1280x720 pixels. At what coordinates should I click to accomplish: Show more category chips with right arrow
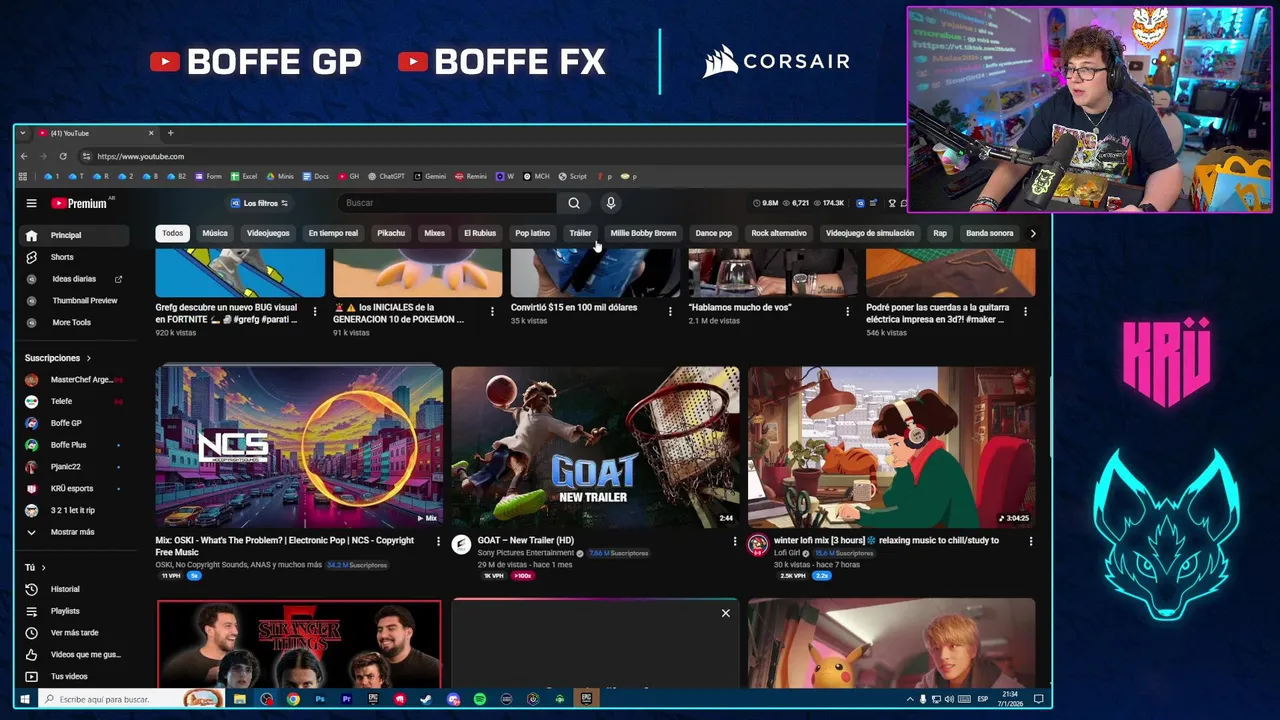[x=1033, y=233]
